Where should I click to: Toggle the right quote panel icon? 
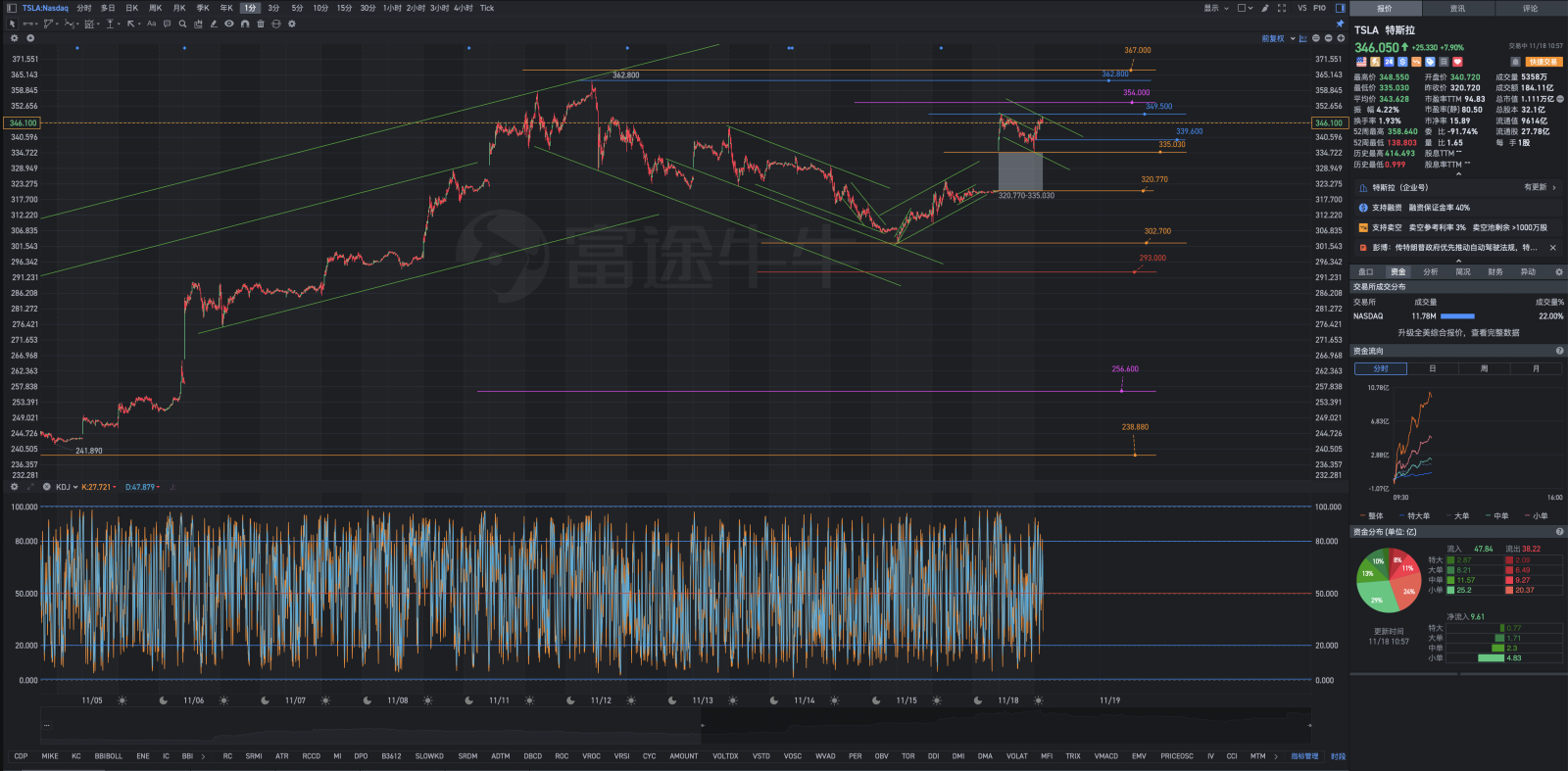tap(1341, 8)
